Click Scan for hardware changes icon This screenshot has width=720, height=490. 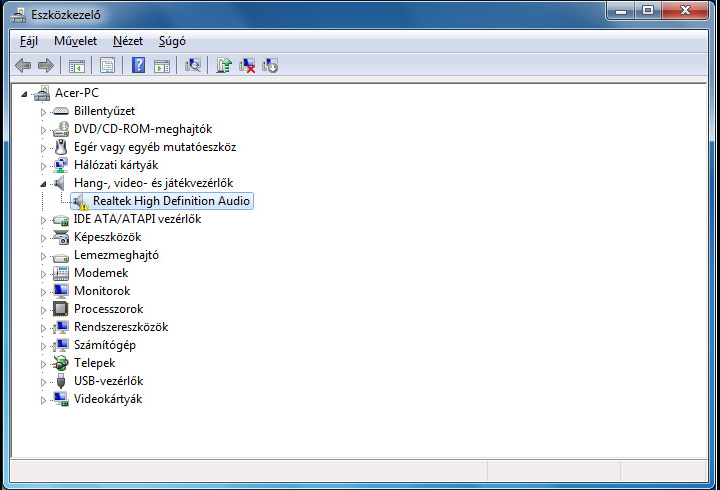click(x=194, y=66)
